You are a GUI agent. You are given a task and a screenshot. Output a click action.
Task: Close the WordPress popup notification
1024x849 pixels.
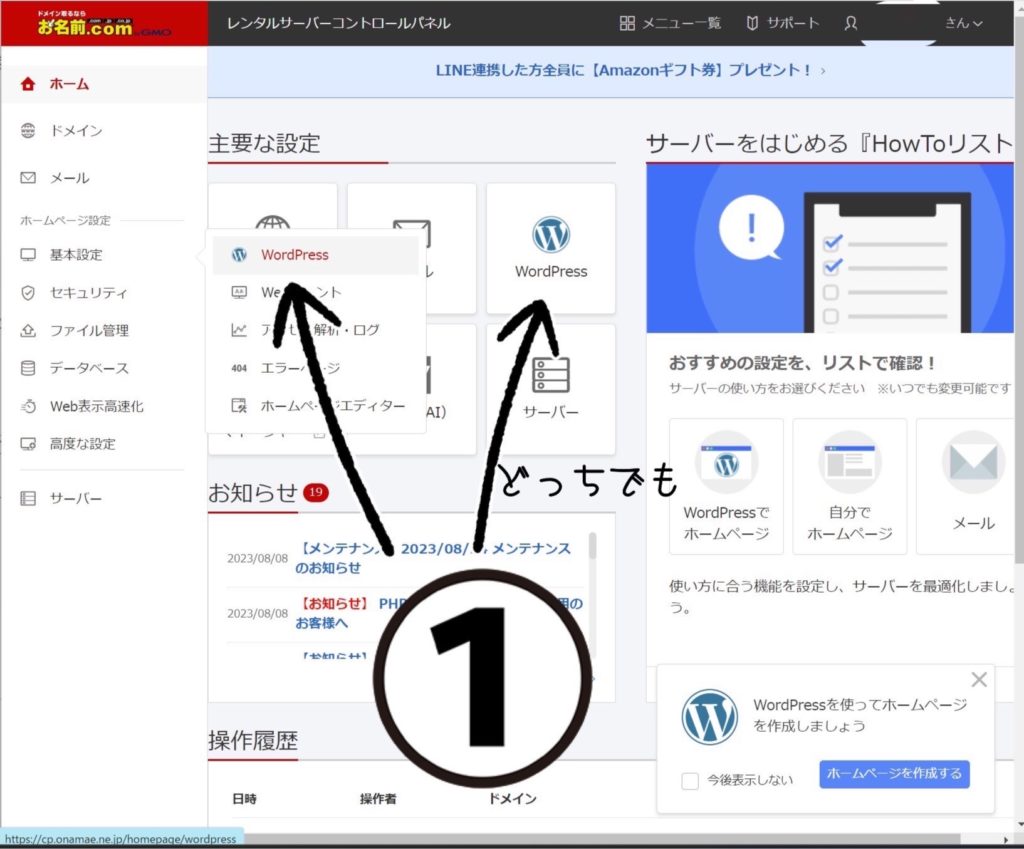[979, 680]
